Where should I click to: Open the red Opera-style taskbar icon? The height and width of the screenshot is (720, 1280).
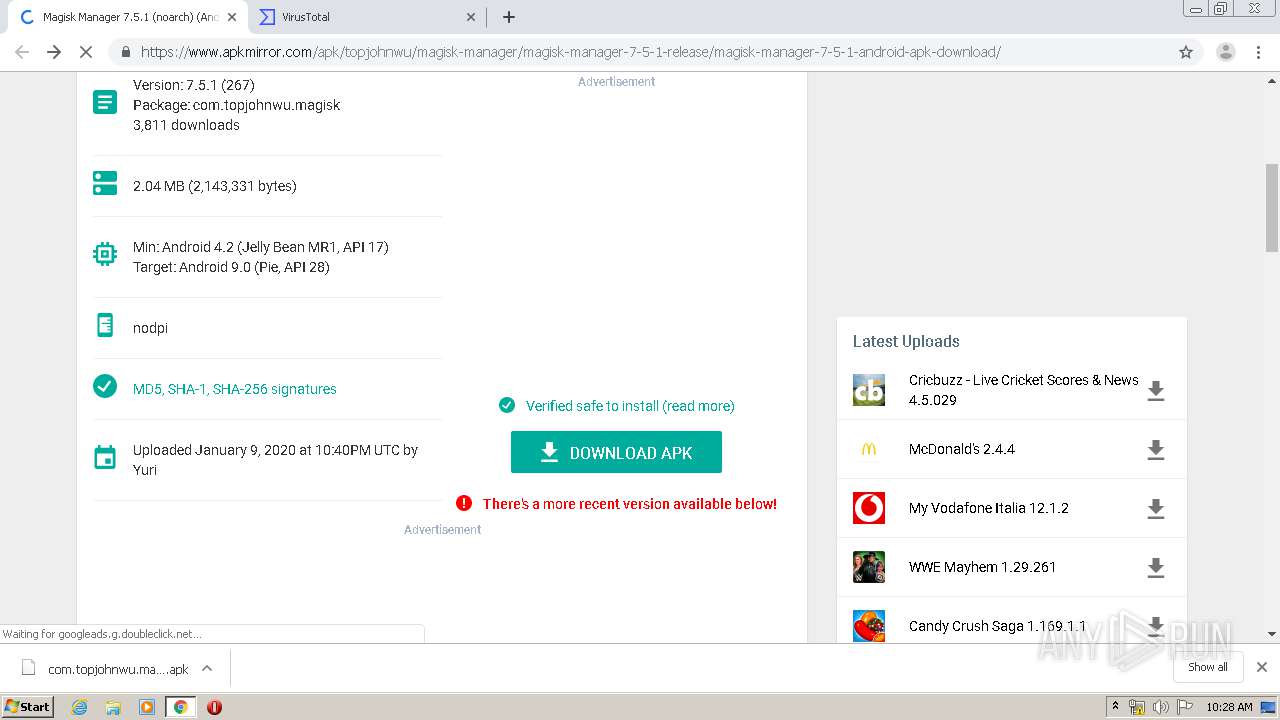coord(214,707)
